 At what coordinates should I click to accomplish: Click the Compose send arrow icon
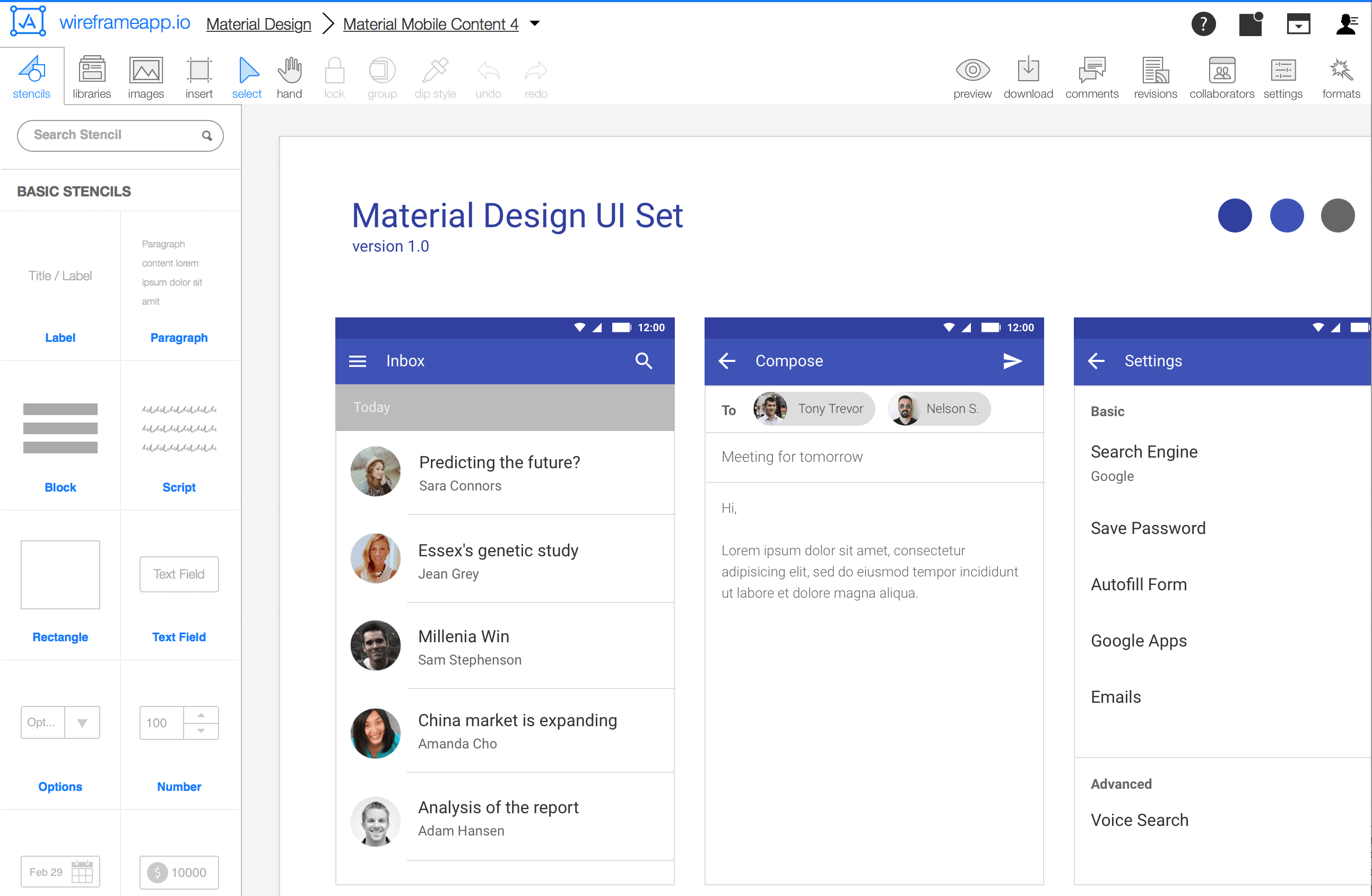pyautogui.click(x=1012, y=361)
